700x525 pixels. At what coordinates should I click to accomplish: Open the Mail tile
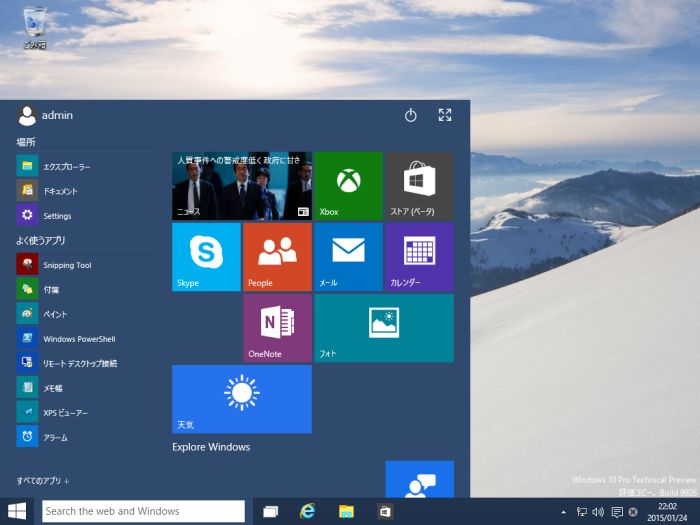[x=348, y=256]
